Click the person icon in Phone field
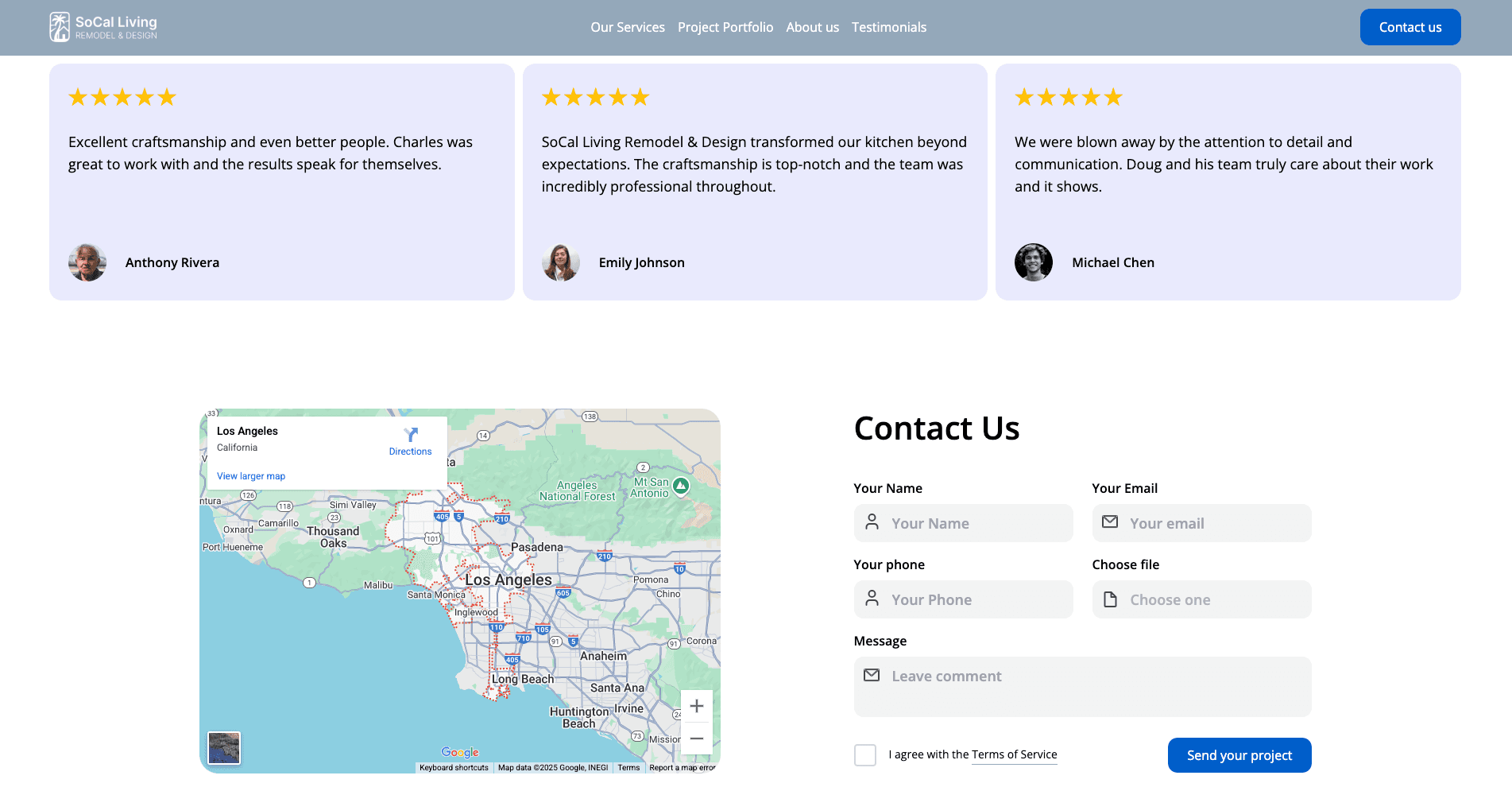The image size is (1512, 787). tap(872, 599)
